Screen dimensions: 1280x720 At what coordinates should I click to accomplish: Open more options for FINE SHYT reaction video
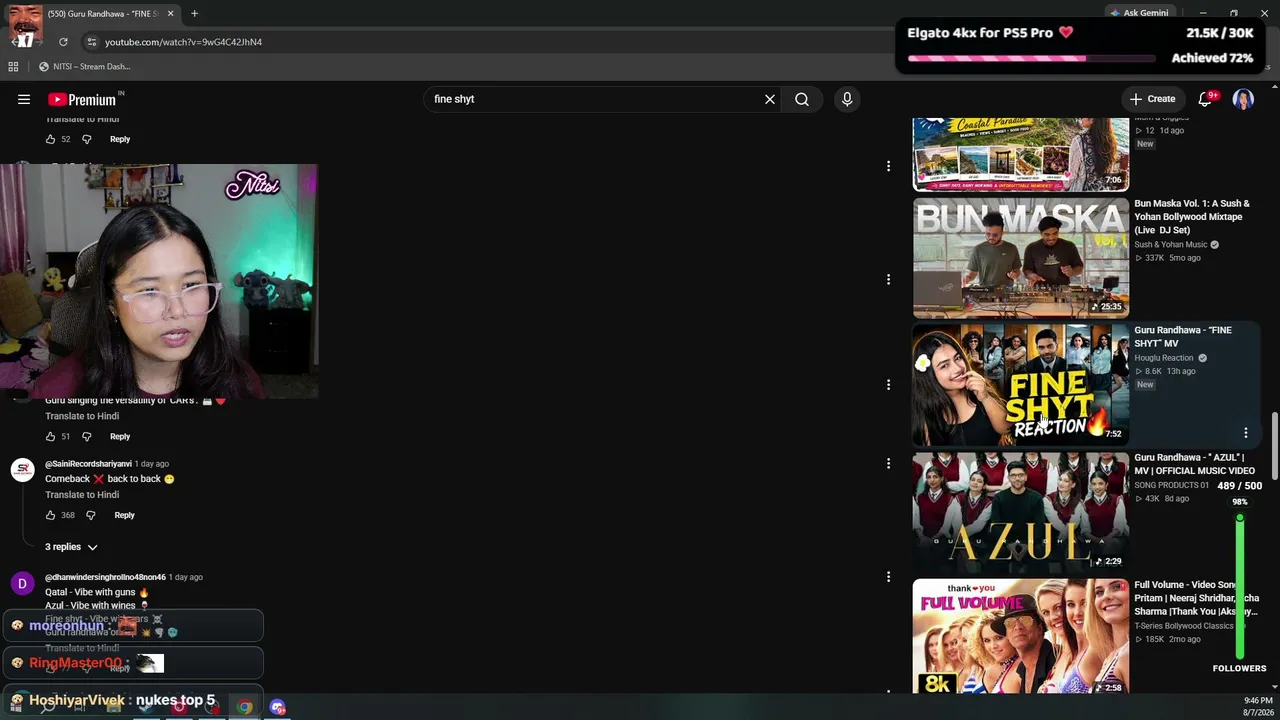click(1246, 433)
